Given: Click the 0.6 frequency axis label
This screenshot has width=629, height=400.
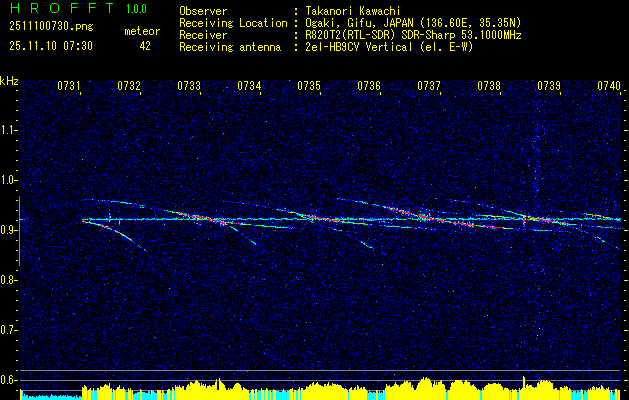Looking at the screenshot, I should pos(8,380).
